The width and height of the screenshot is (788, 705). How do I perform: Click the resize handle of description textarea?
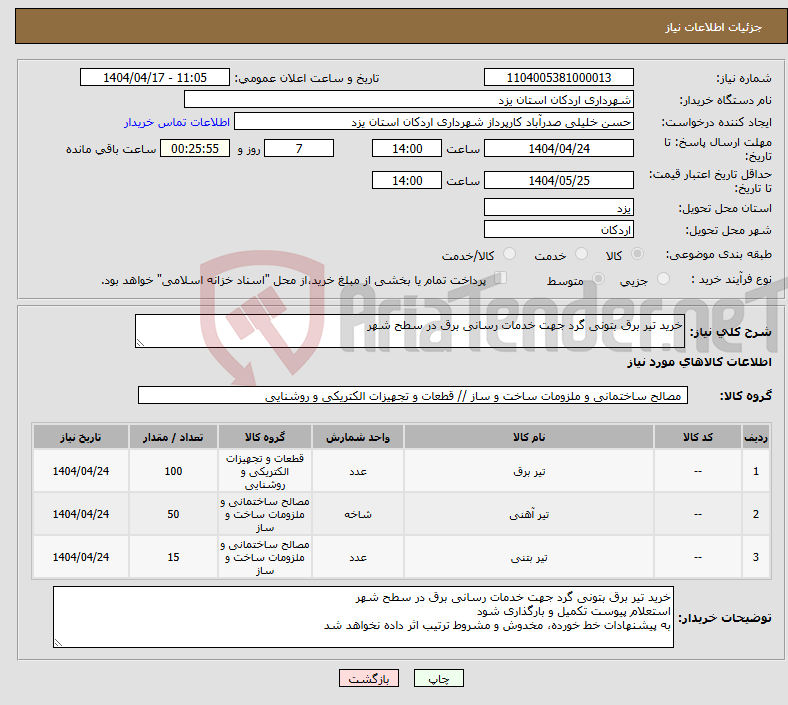(x=140, y=343)
